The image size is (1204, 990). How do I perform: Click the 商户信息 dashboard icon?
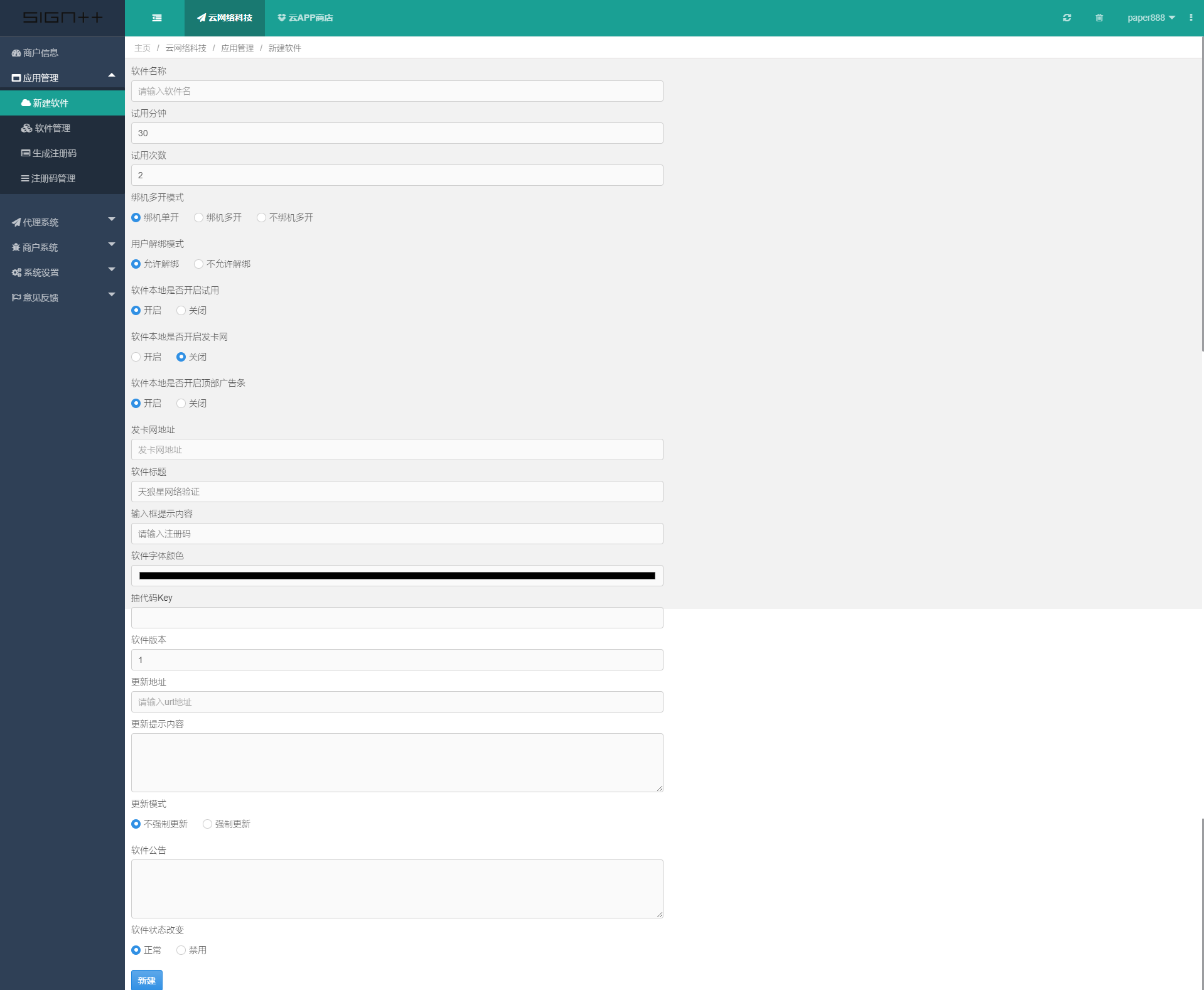(16, 53)
